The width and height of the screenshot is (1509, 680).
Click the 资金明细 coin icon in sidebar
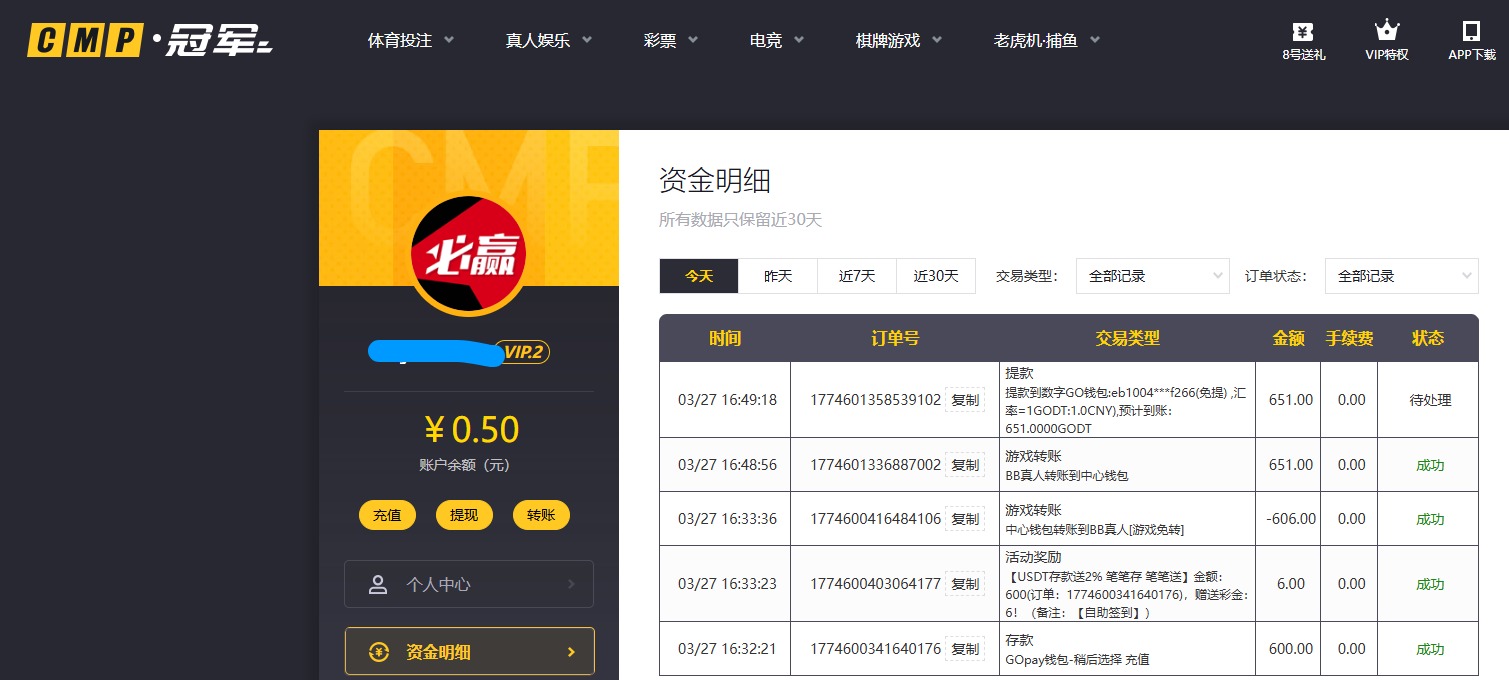tap(379, 651)
